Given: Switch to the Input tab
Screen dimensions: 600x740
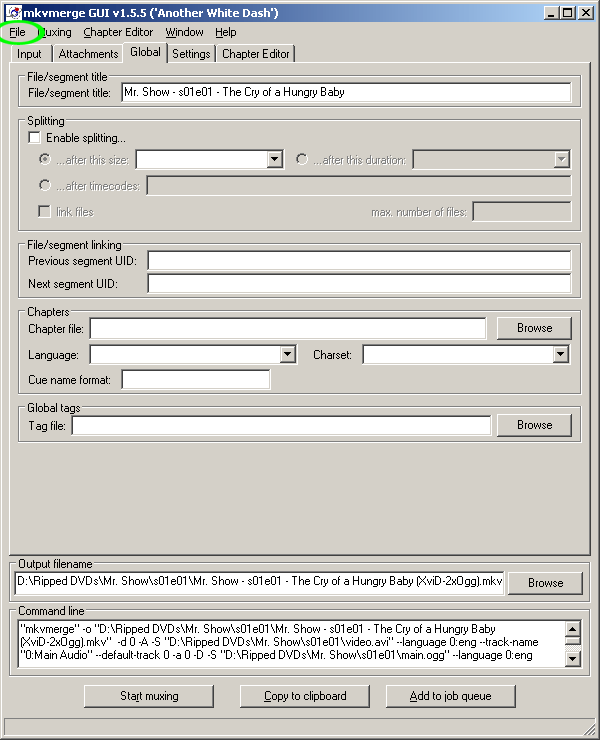Looking at the screenshot, I should [x=29, y=54].
